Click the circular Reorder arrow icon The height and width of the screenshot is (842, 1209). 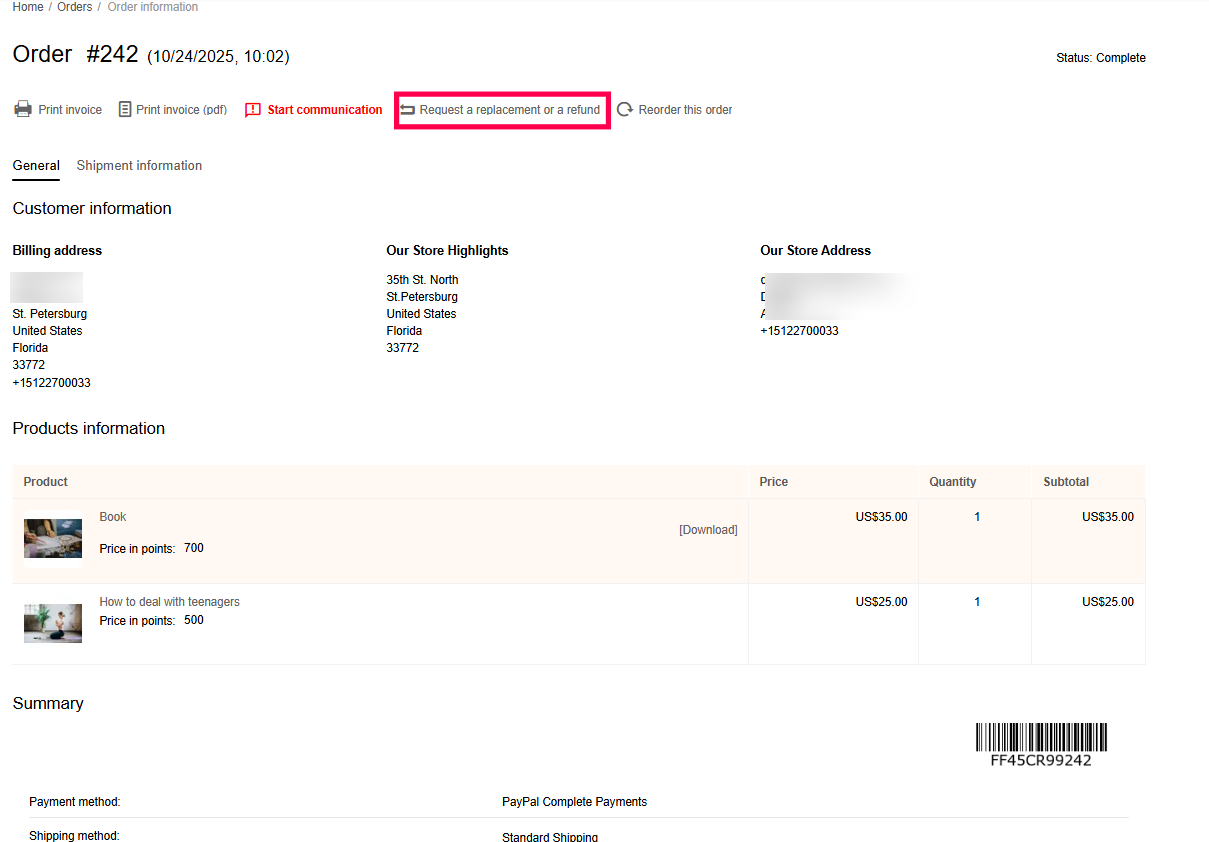tap(625, 110)
